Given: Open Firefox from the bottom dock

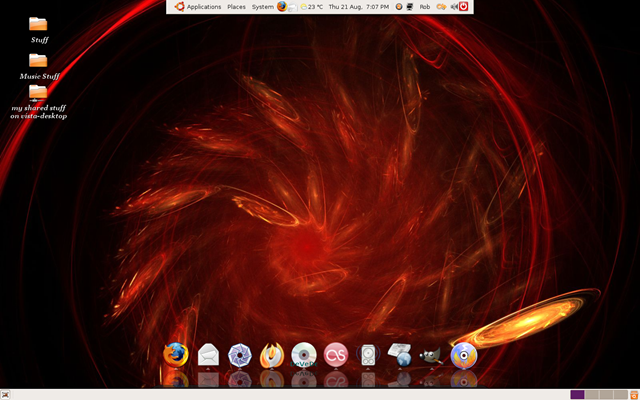Looking at the screenshot, I should coord(176,354).
